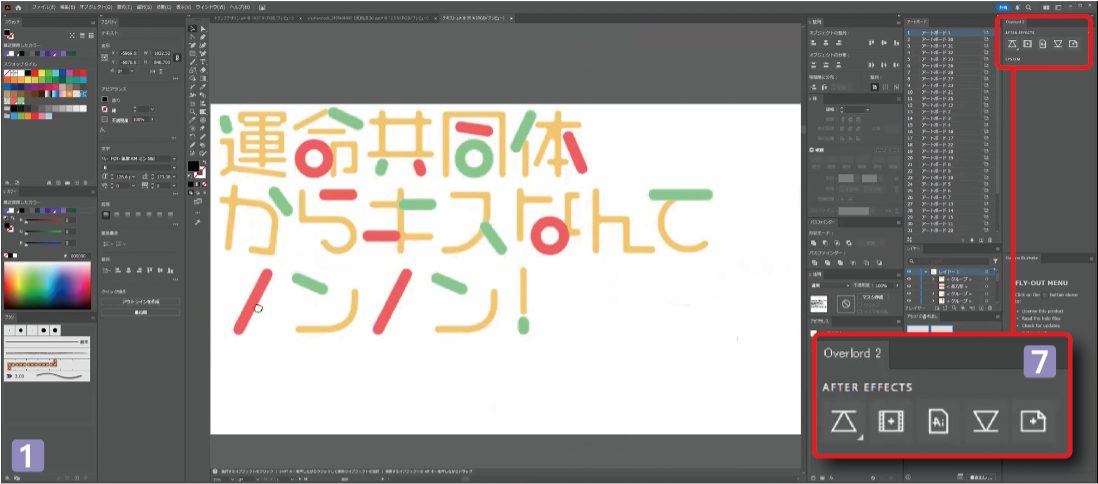Select the Direct Selection tool
Screen dimensions: 1098x484
[x=203, y=28]
